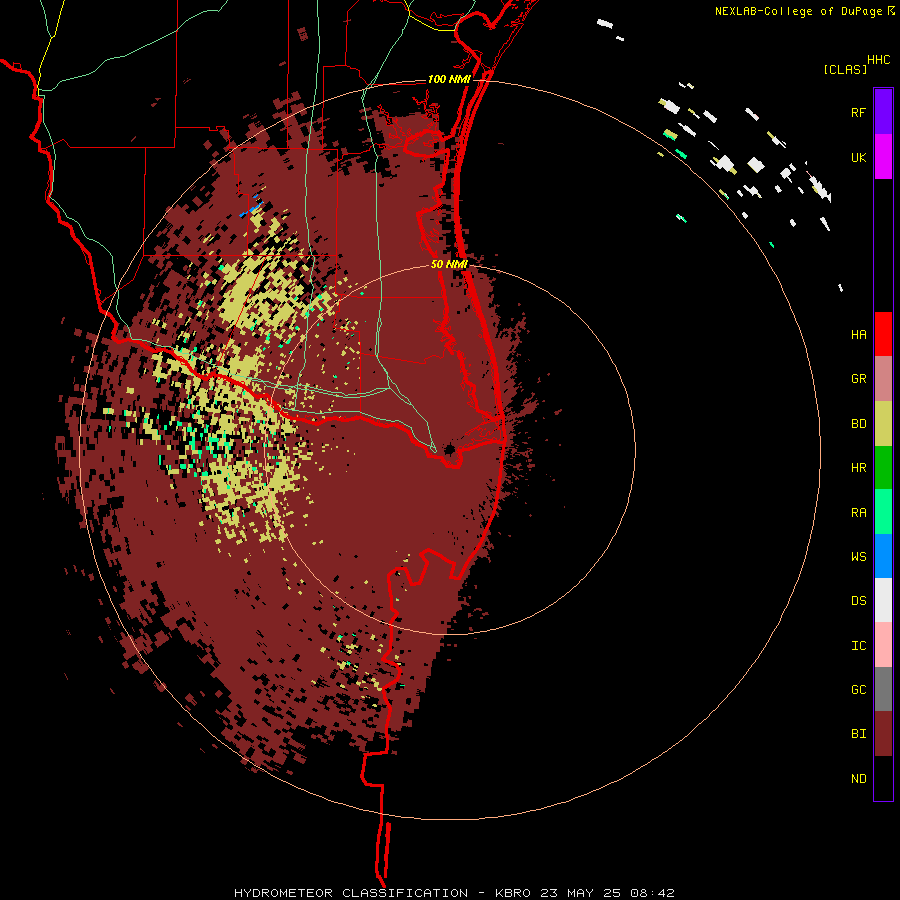Click the "UK" legend label
Viewport: 900px width, 900px height.
pyautogui.click(x=858, y=157)
